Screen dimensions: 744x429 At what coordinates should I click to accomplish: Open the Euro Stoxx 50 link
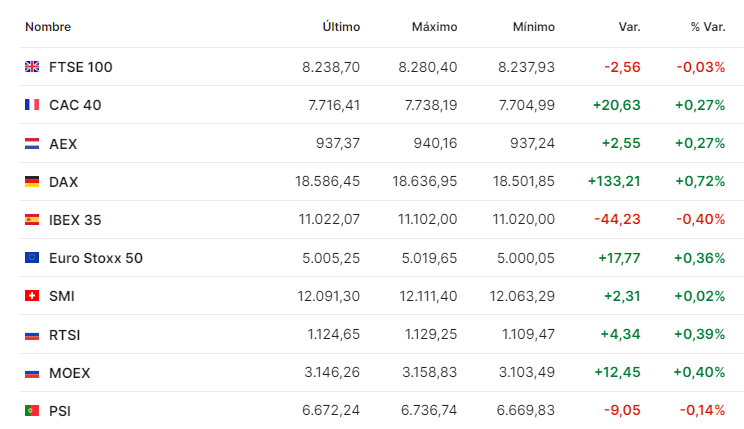96,258
